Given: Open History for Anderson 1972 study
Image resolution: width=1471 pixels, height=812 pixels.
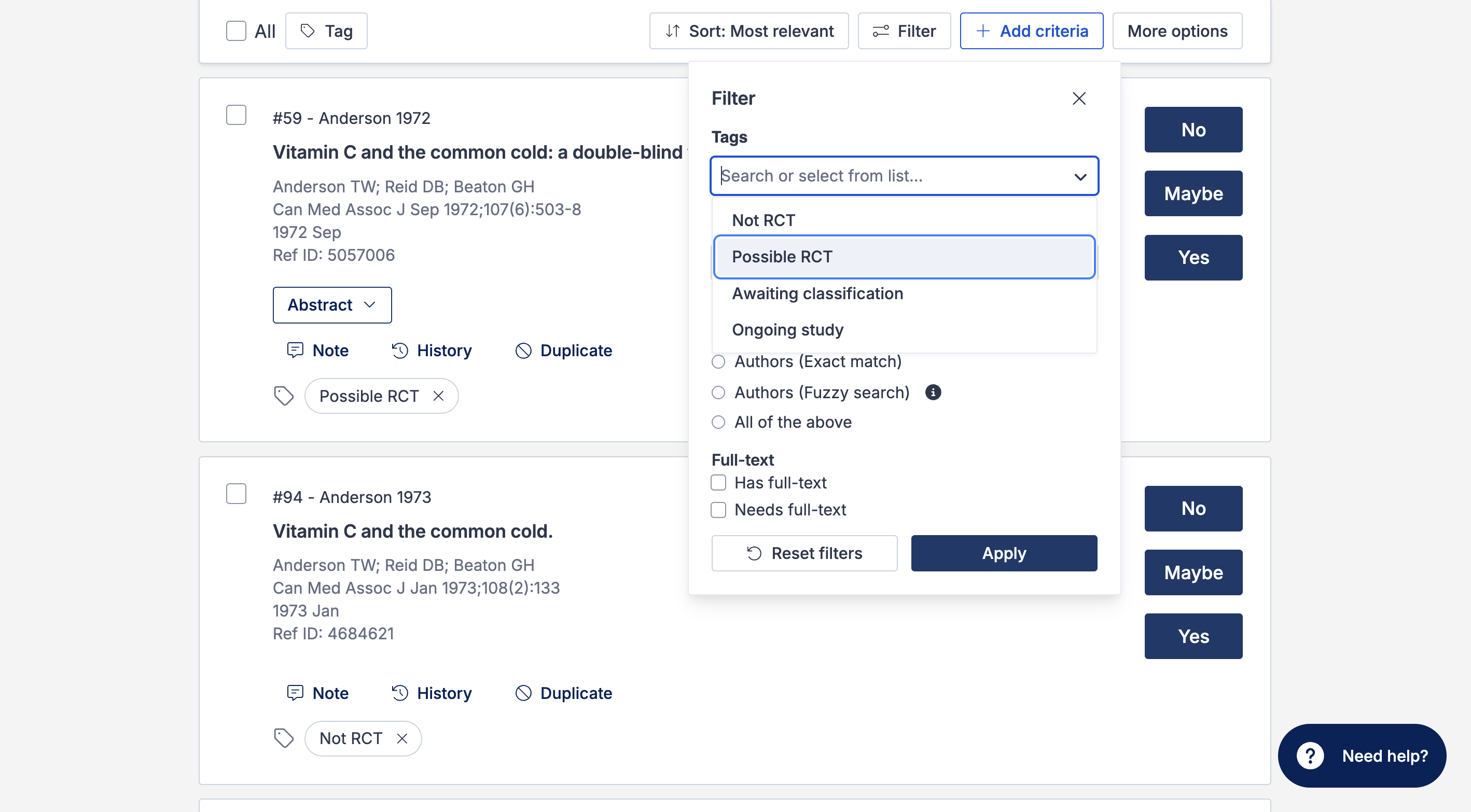Looking at the screenshot, I should pyautogui.click(x=432, y=350).
